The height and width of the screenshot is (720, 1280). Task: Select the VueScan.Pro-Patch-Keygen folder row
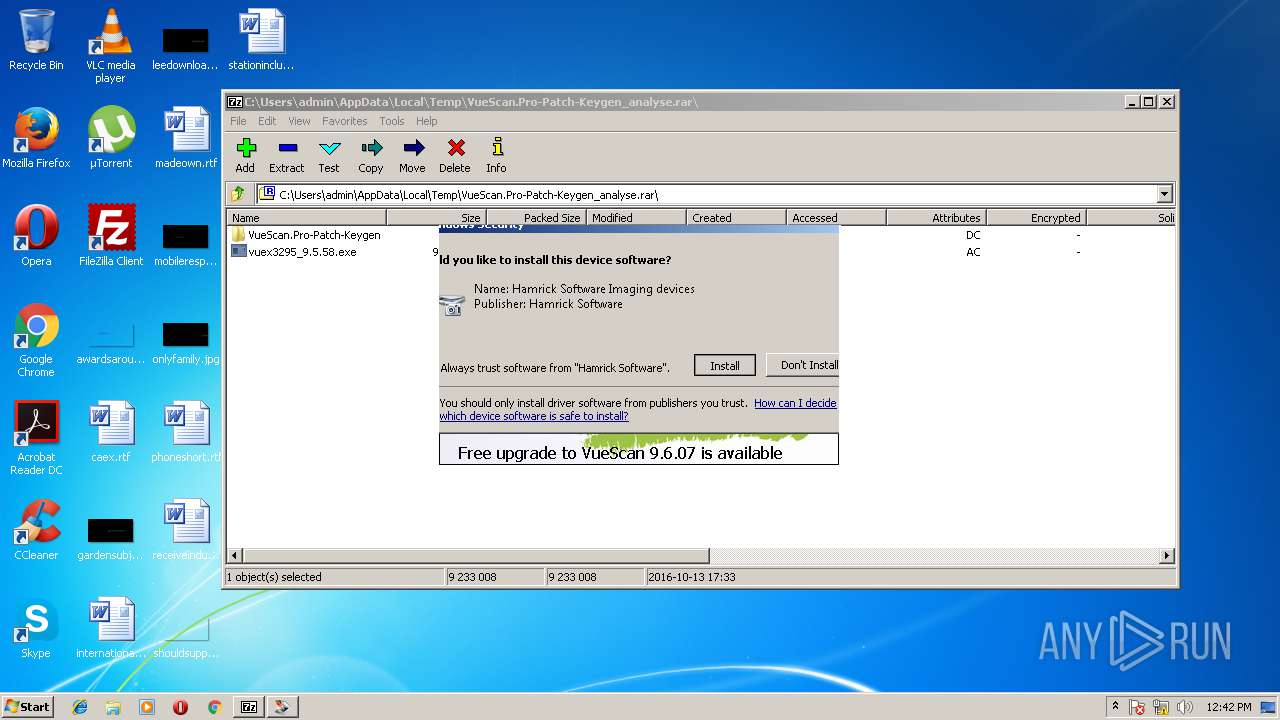pos(314,235)
